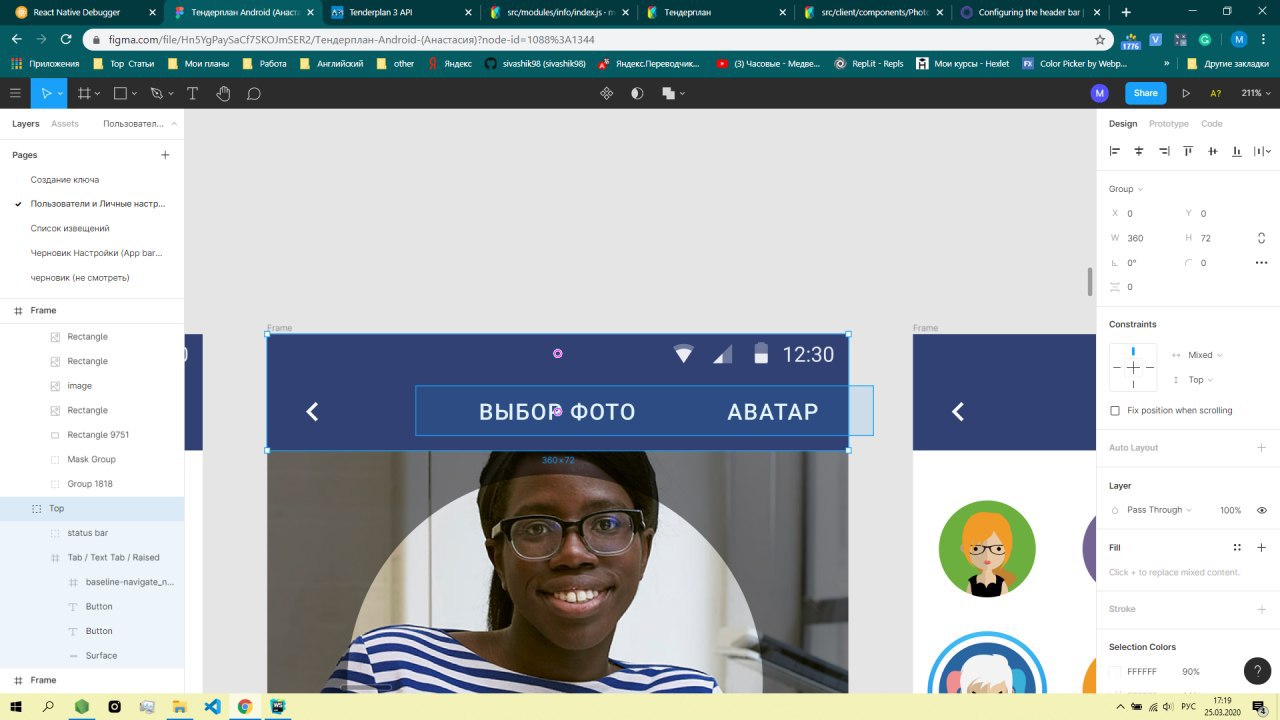Select the Rectangle shape tool

click(x=120, y=93)
